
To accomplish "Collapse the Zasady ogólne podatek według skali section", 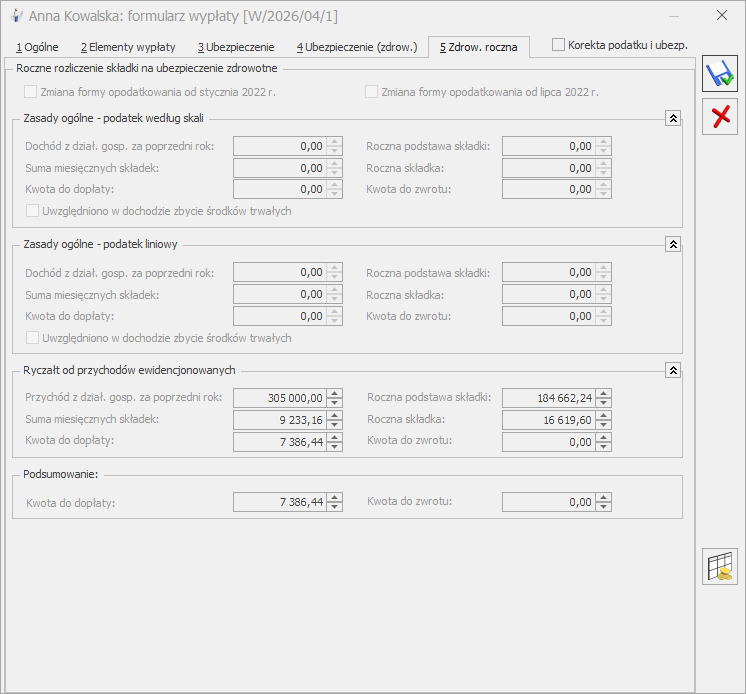I will 673,118.
